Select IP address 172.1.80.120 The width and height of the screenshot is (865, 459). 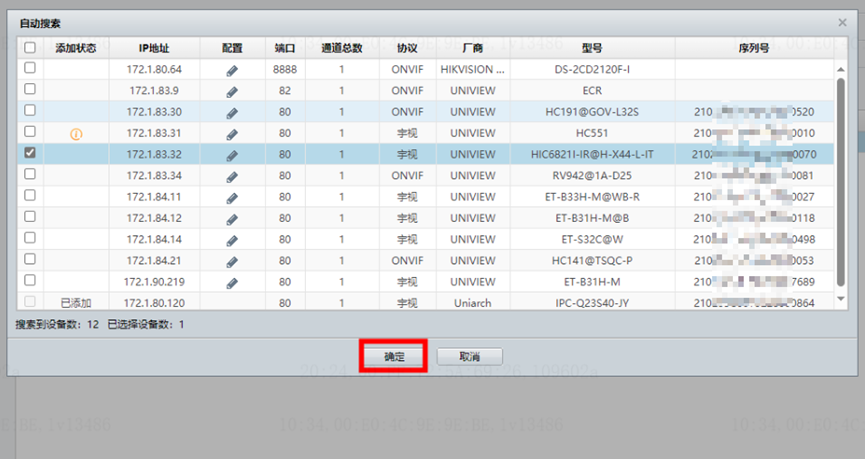[154, 303]
